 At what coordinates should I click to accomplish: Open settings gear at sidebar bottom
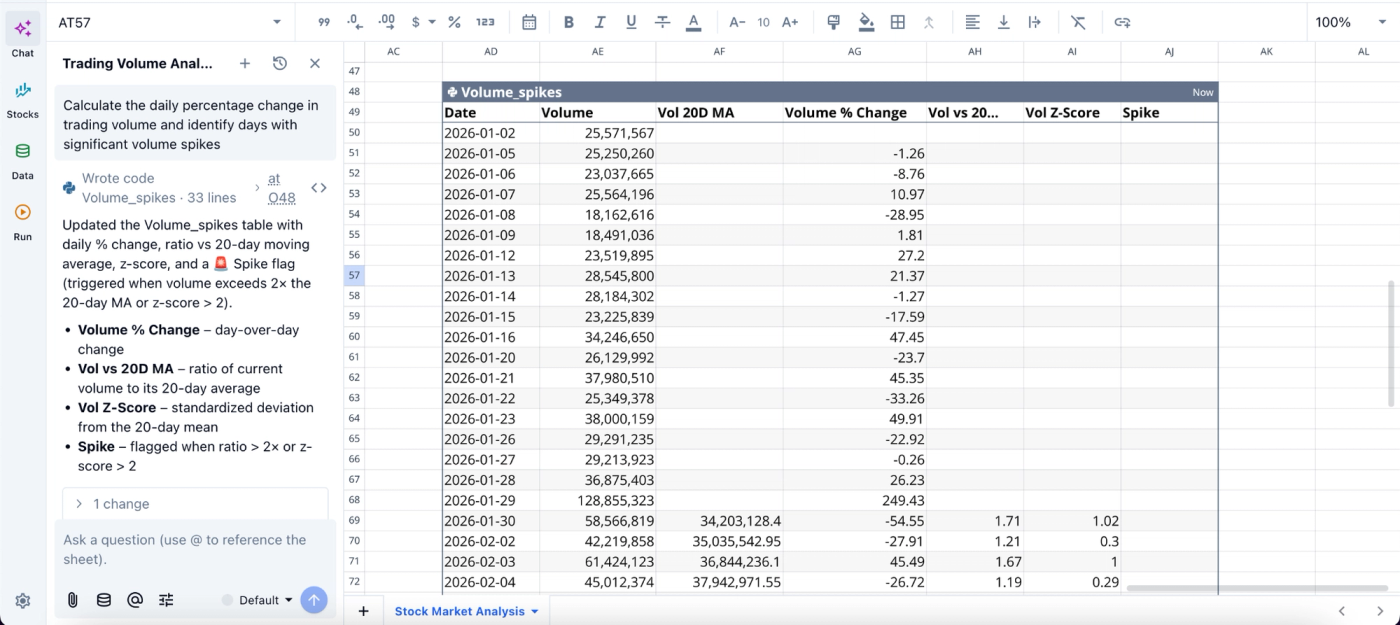[23, 600]
